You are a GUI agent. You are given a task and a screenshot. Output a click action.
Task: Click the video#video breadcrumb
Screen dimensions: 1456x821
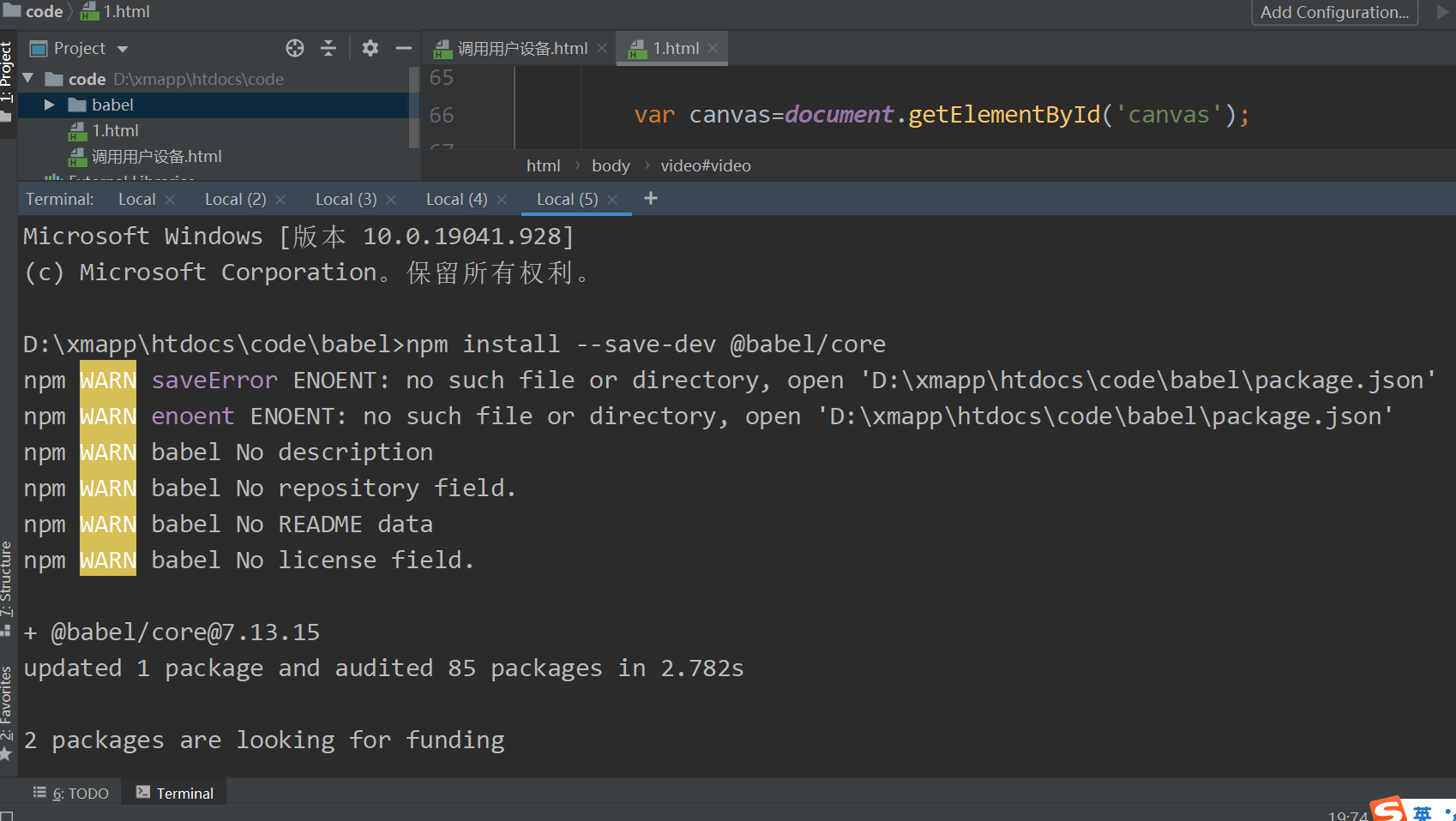706,165
